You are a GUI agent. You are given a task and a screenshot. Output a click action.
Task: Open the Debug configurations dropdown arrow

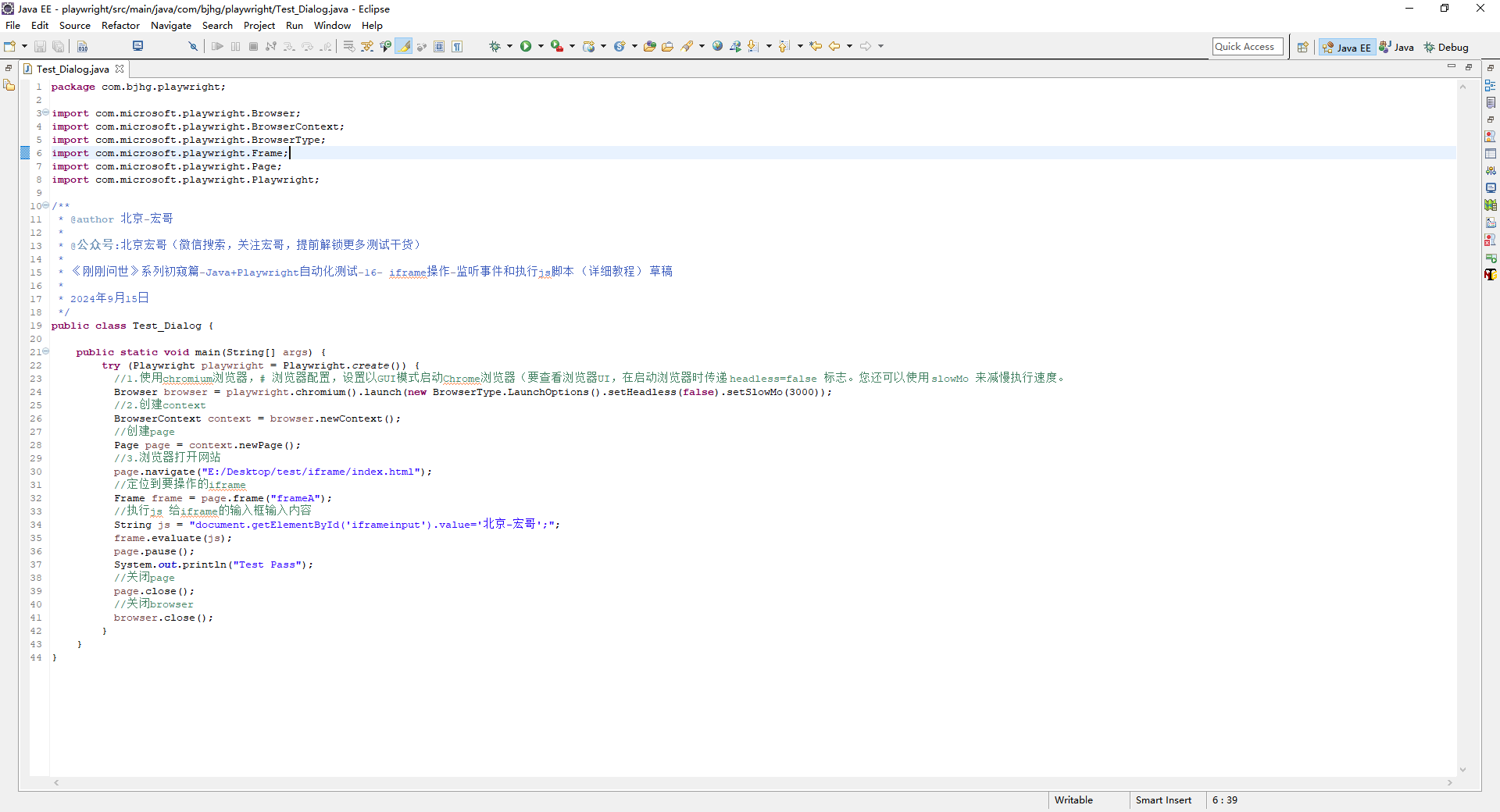pyautogui.click(x=509, y=47)
